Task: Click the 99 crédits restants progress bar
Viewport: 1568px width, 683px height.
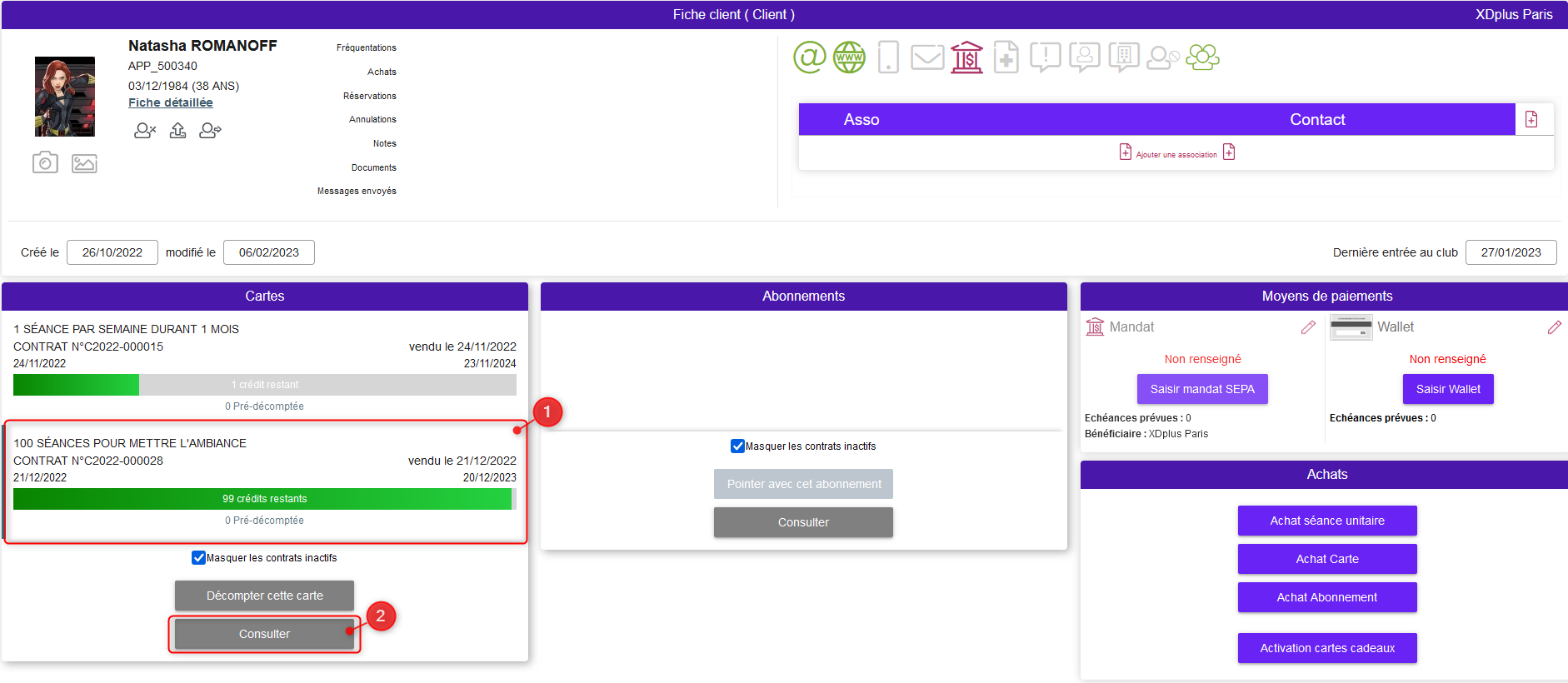Action: click(264, 499)
